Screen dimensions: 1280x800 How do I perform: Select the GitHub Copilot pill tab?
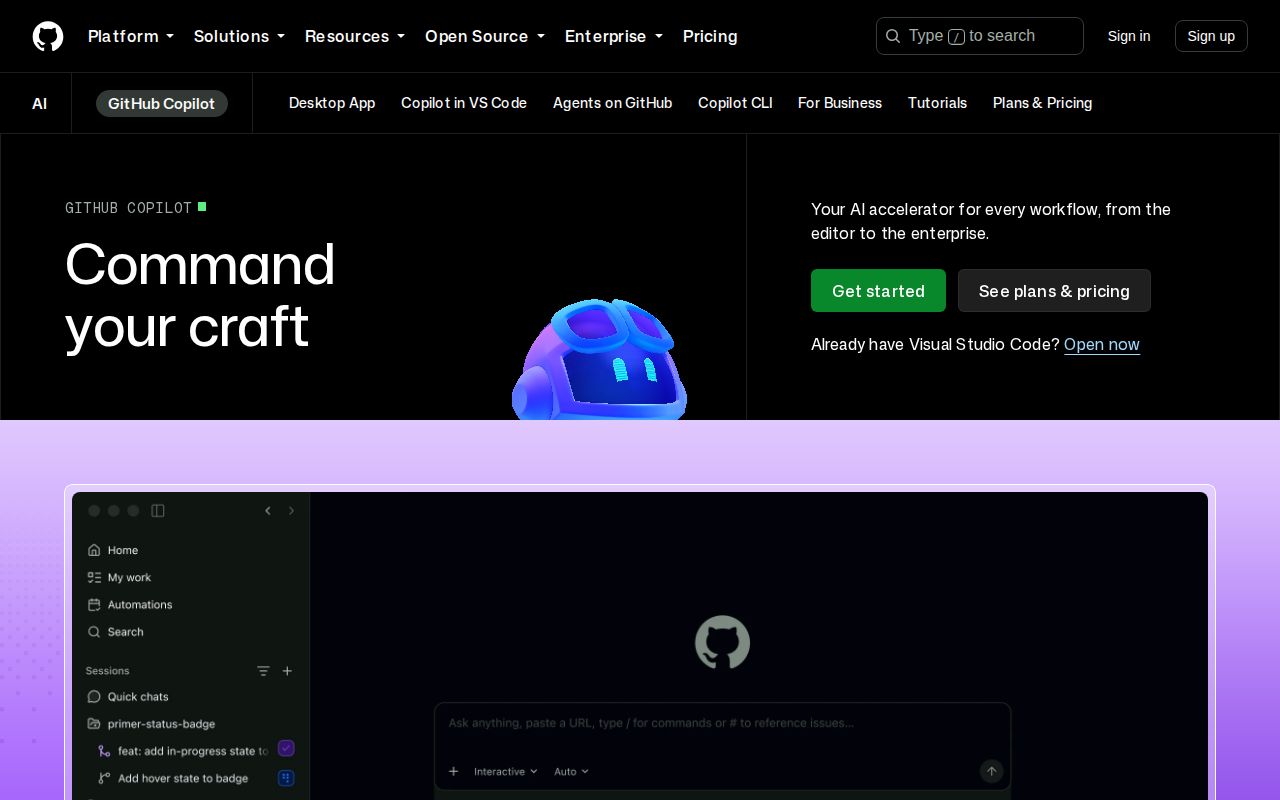pyautogui.click(x=162, y=103)
